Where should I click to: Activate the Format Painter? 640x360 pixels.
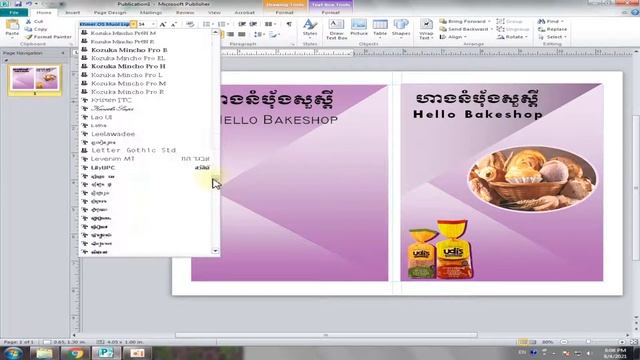[48, 37]
